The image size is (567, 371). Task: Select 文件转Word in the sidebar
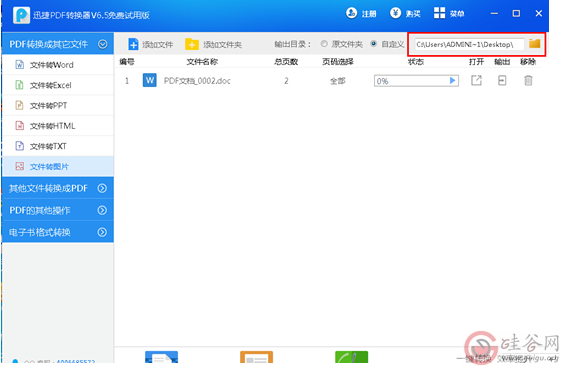[x=58, y=65]
